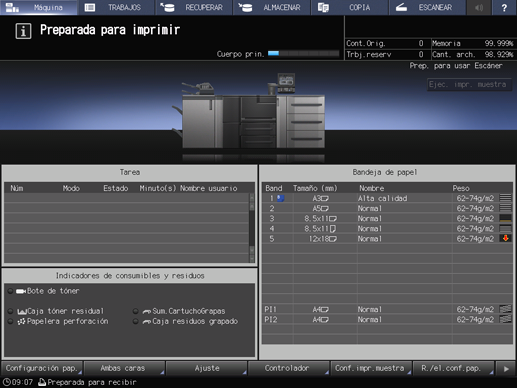The height and width of the screenshot is (388, 517).
Task: Toggle the Sum.CartuchoGrapas indicator
Action: pyautogui.click(x=135, y=311)
